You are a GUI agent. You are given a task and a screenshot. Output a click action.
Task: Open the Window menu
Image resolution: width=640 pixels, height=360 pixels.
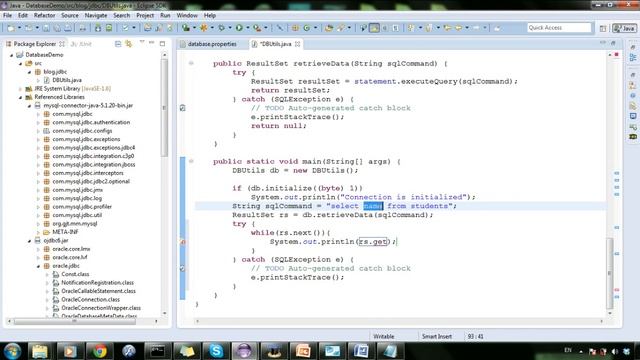coord(187,16)
